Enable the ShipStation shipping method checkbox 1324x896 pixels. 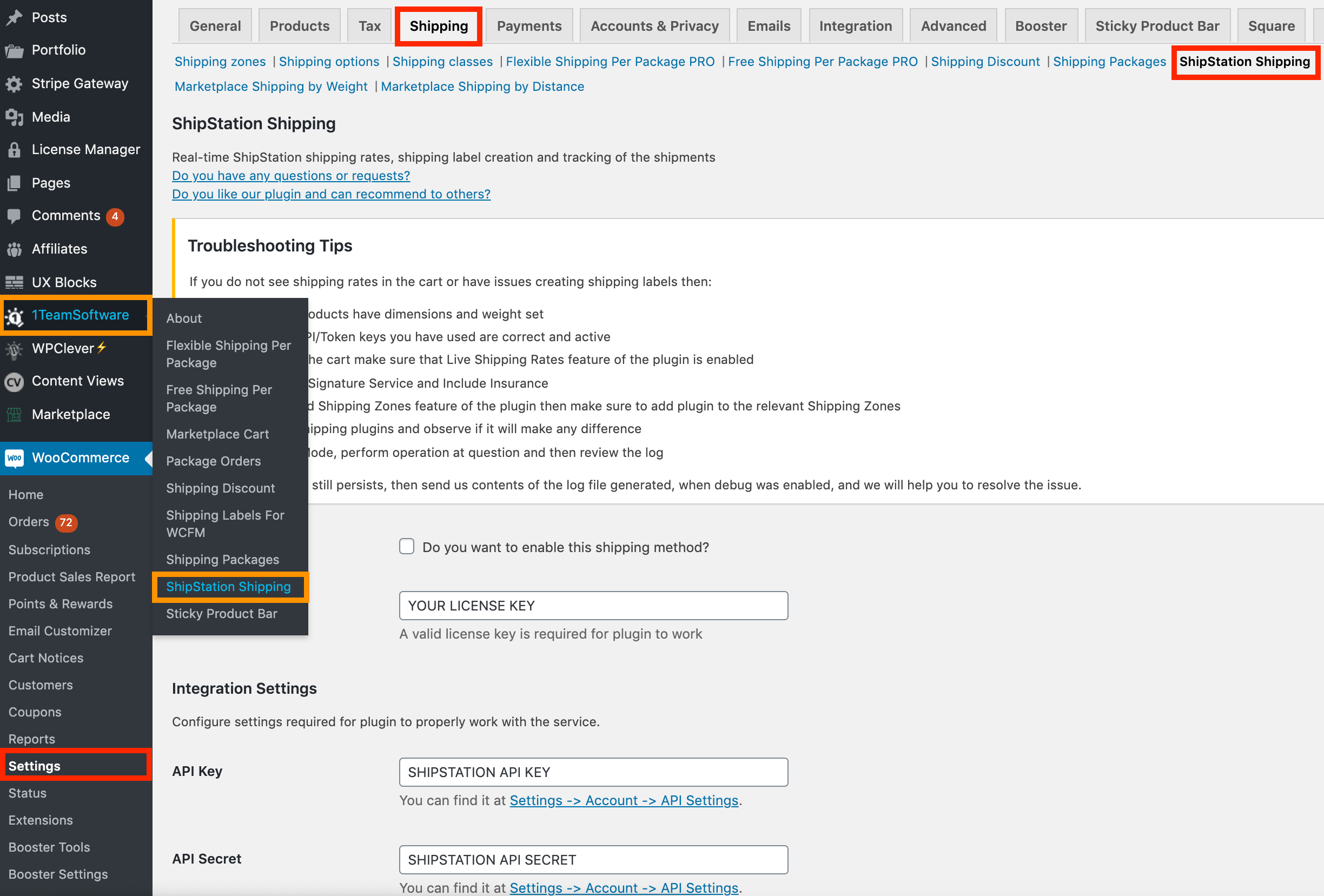(x=406, y=547)
